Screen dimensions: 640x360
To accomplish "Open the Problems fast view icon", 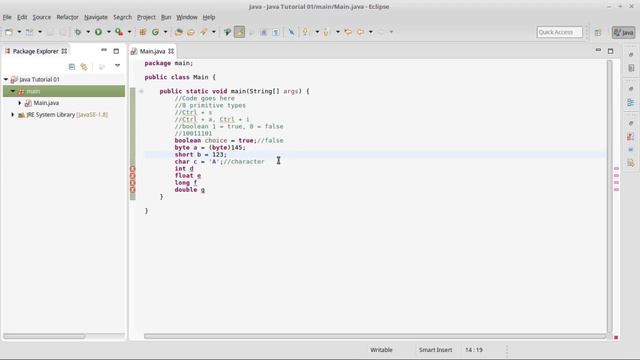I will pyautogui.click(x=631, y=136).
